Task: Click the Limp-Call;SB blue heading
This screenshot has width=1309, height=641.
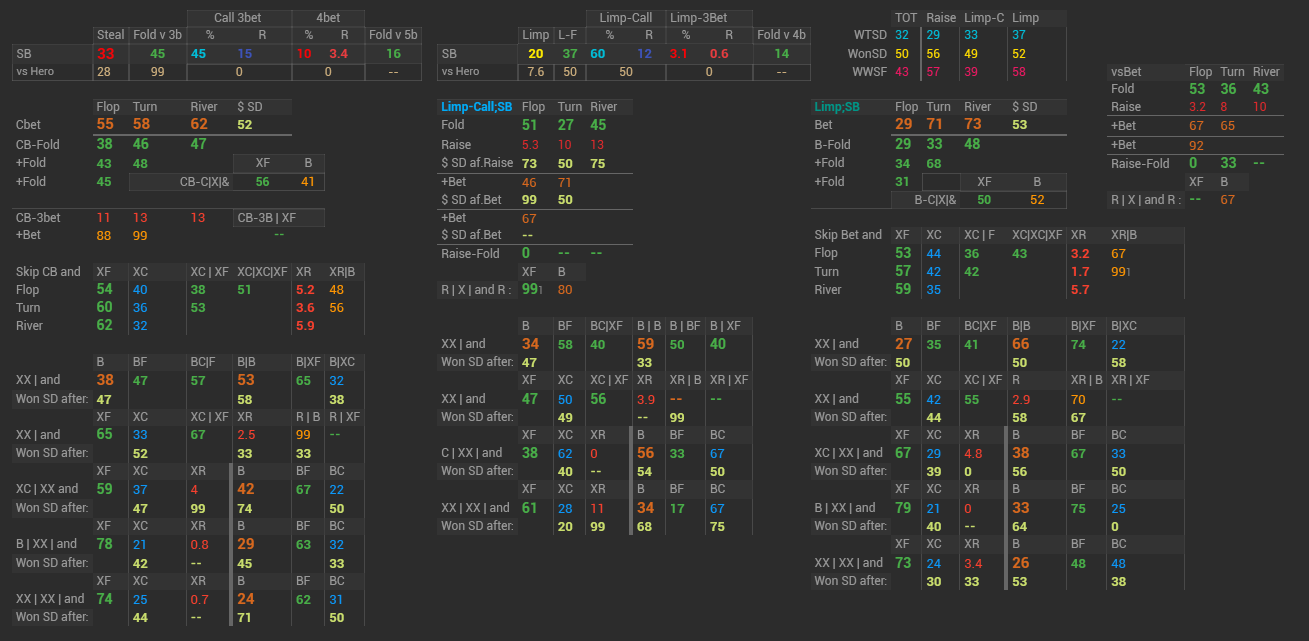Action: click(x=476, y=107)
